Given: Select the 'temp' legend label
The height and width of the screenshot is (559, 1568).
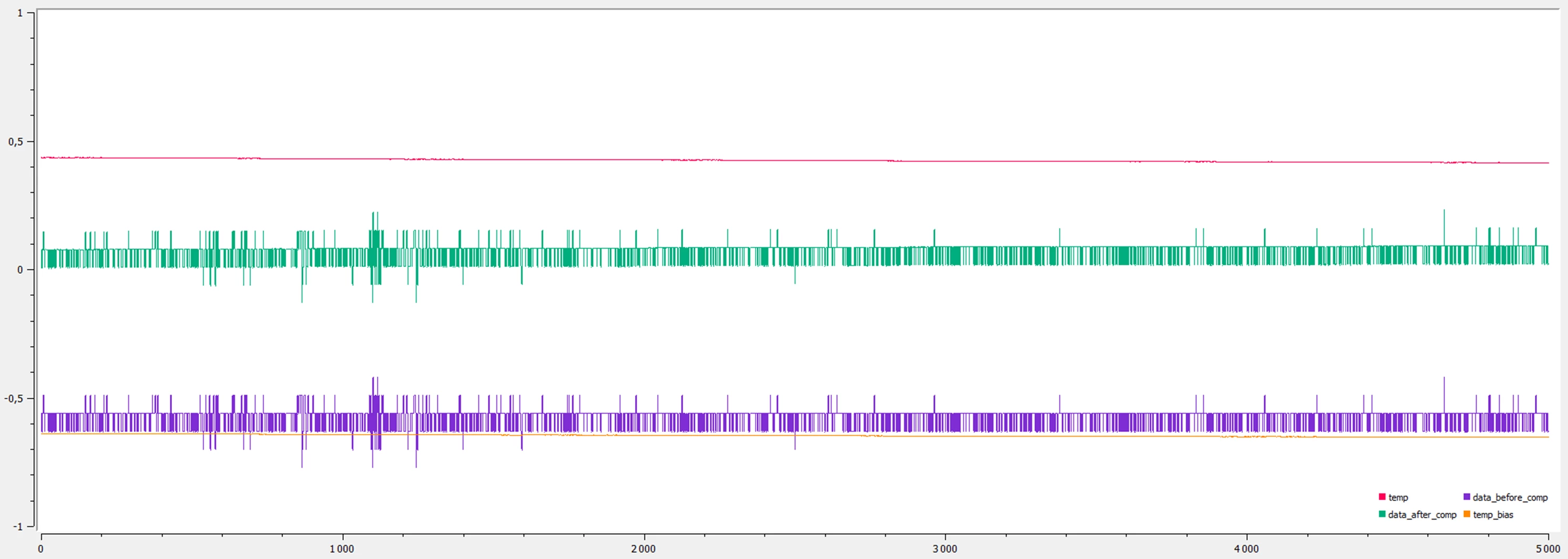Looking at the screenshot, I should (x=1398, y=498).
